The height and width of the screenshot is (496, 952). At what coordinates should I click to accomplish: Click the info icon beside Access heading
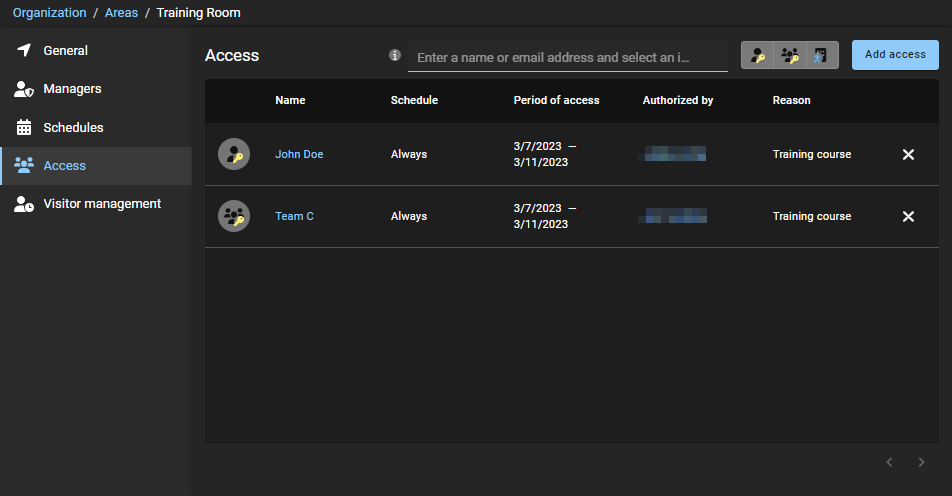pyautogui.click(x=395, y=55)
